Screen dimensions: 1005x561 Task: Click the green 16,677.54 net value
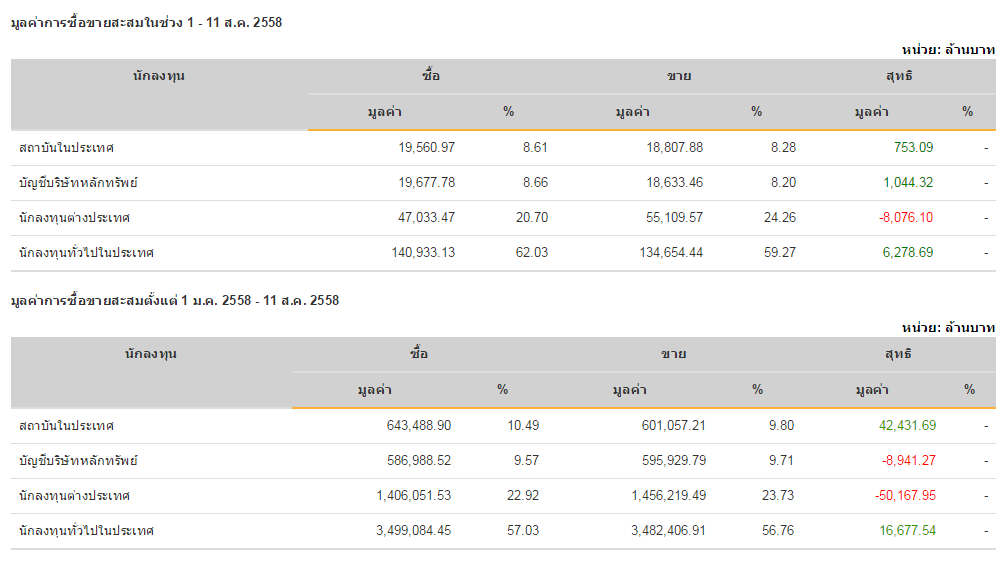(907, 530)
